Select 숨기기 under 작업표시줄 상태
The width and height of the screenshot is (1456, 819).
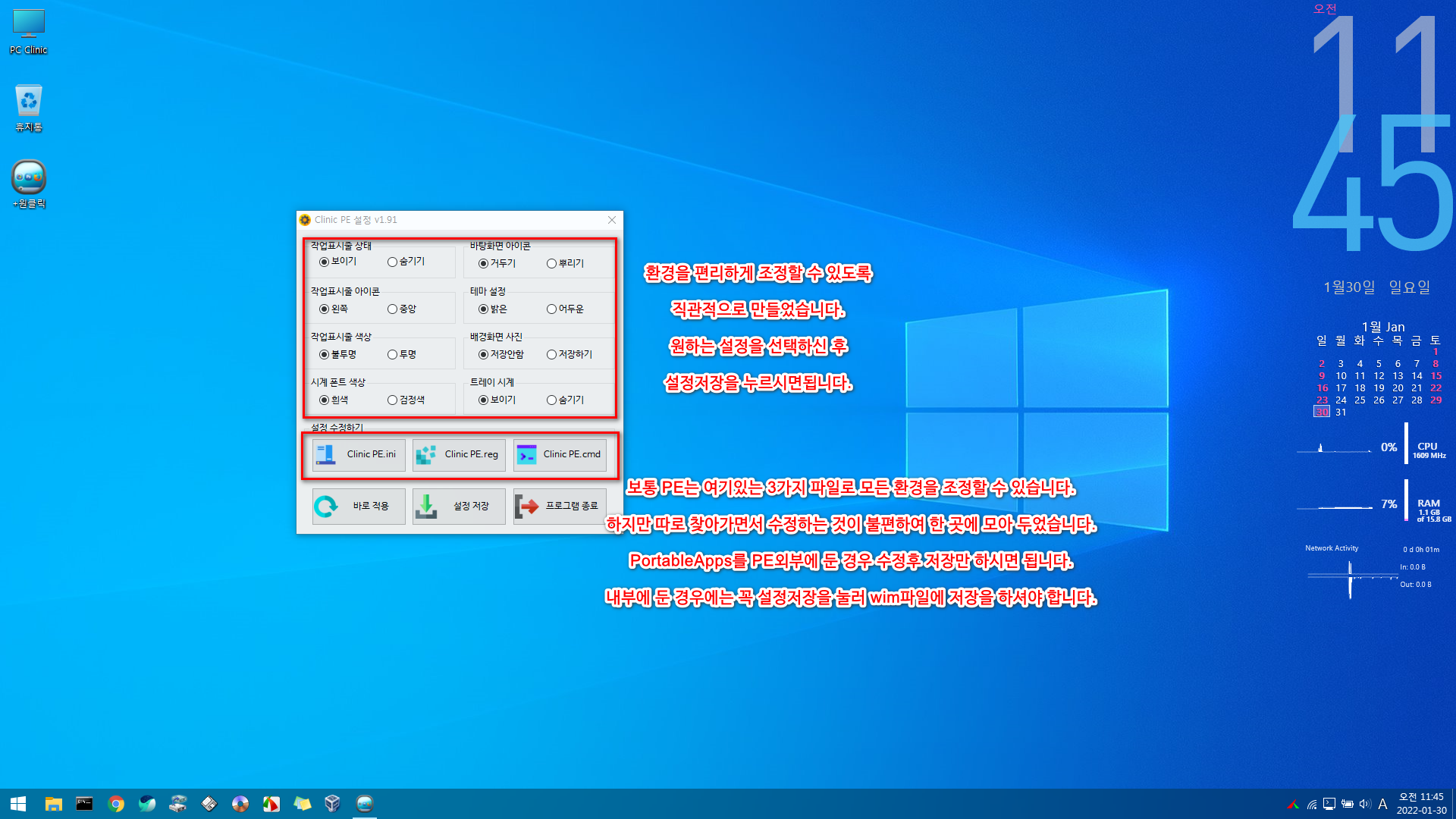pos(406,262)
